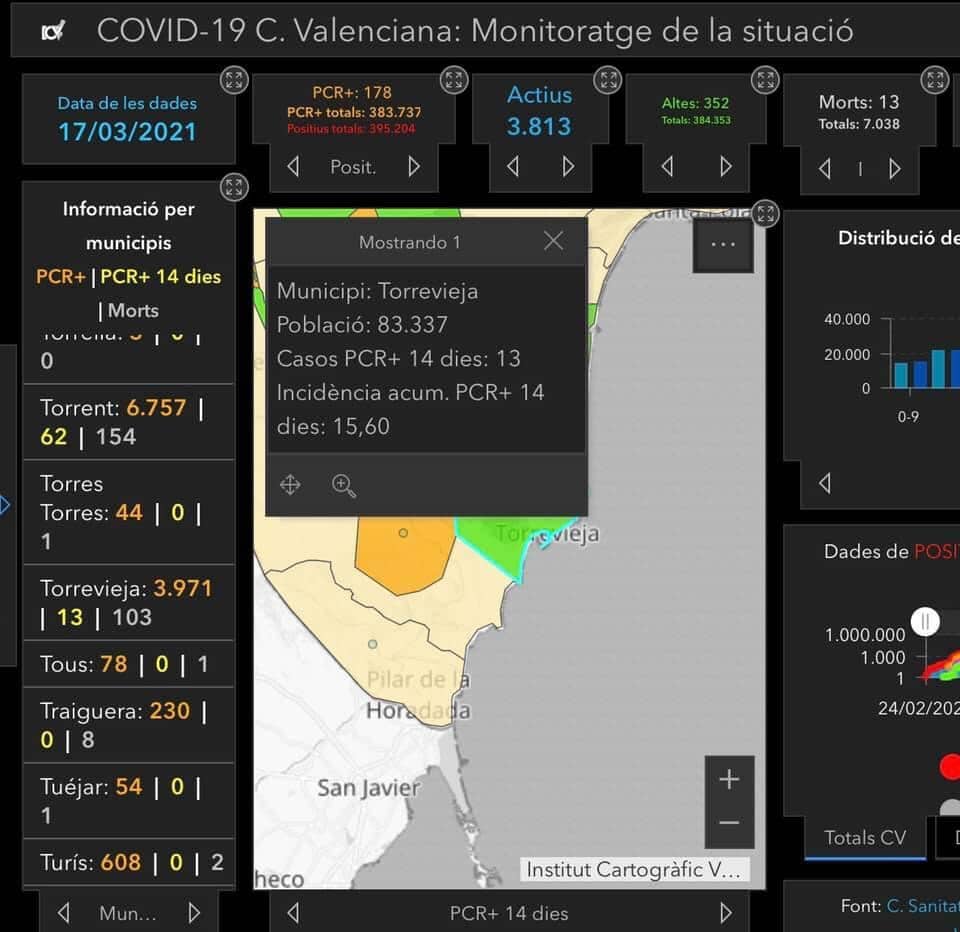Click the pan icon in the Torrevieja popup
Image resolution: width=960 pixels, height=932 pixels.
[290, 486]
